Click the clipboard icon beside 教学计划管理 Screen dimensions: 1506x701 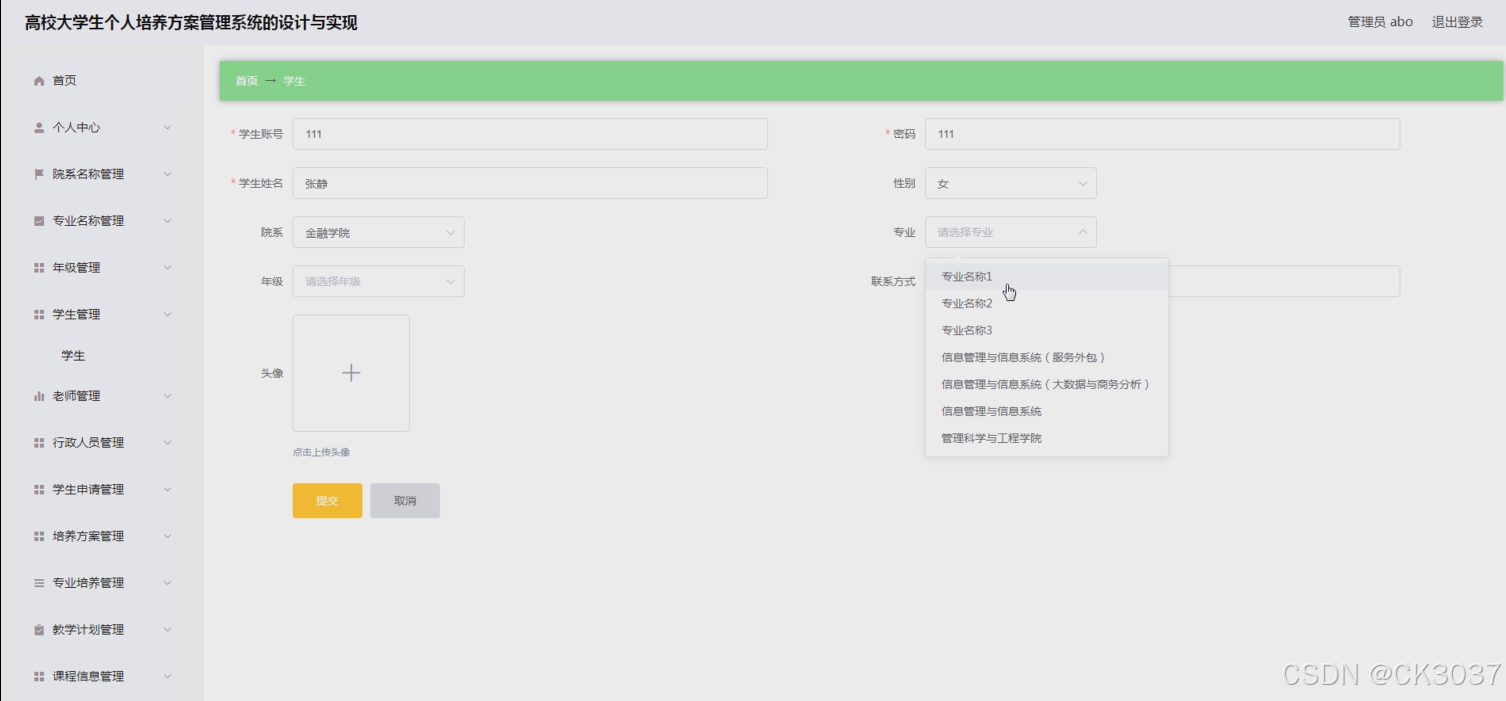(37, 629)
